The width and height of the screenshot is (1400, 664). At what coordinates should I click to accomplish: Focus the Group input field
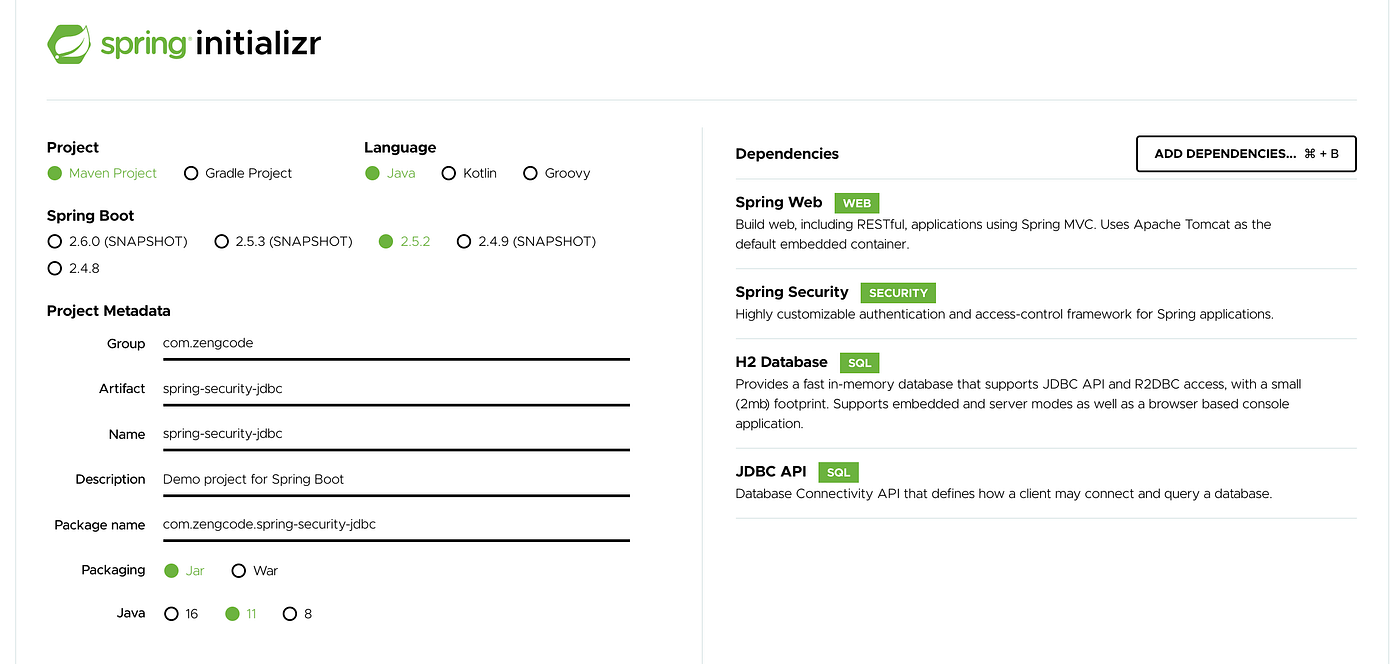point(396,343)
